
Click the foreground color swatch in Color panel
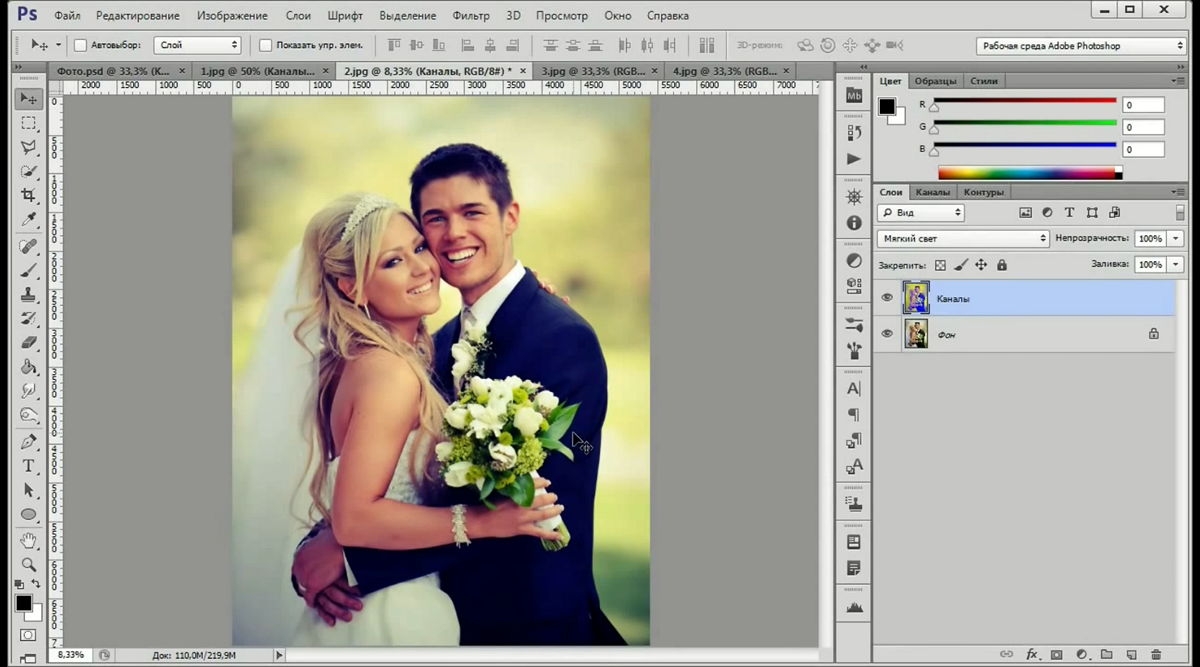(x=886, y=106)
